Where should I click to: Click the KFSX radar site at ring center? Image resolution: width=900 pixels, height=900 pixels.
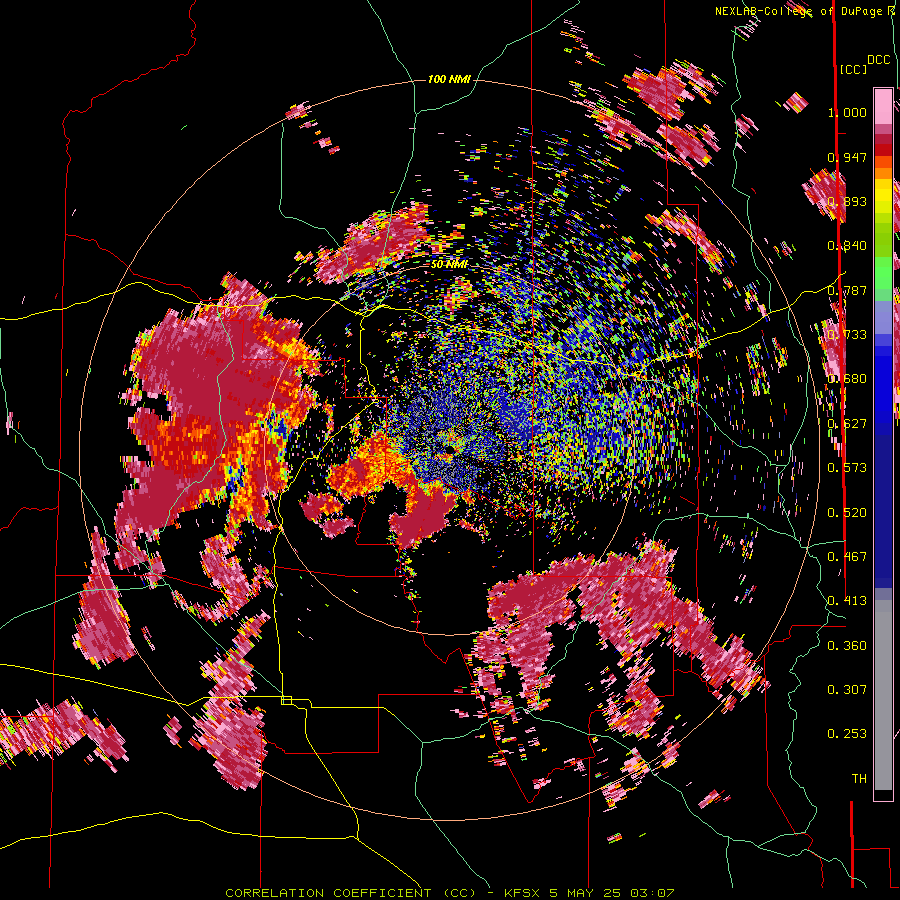pyautogui.click(x=449, y=448)
